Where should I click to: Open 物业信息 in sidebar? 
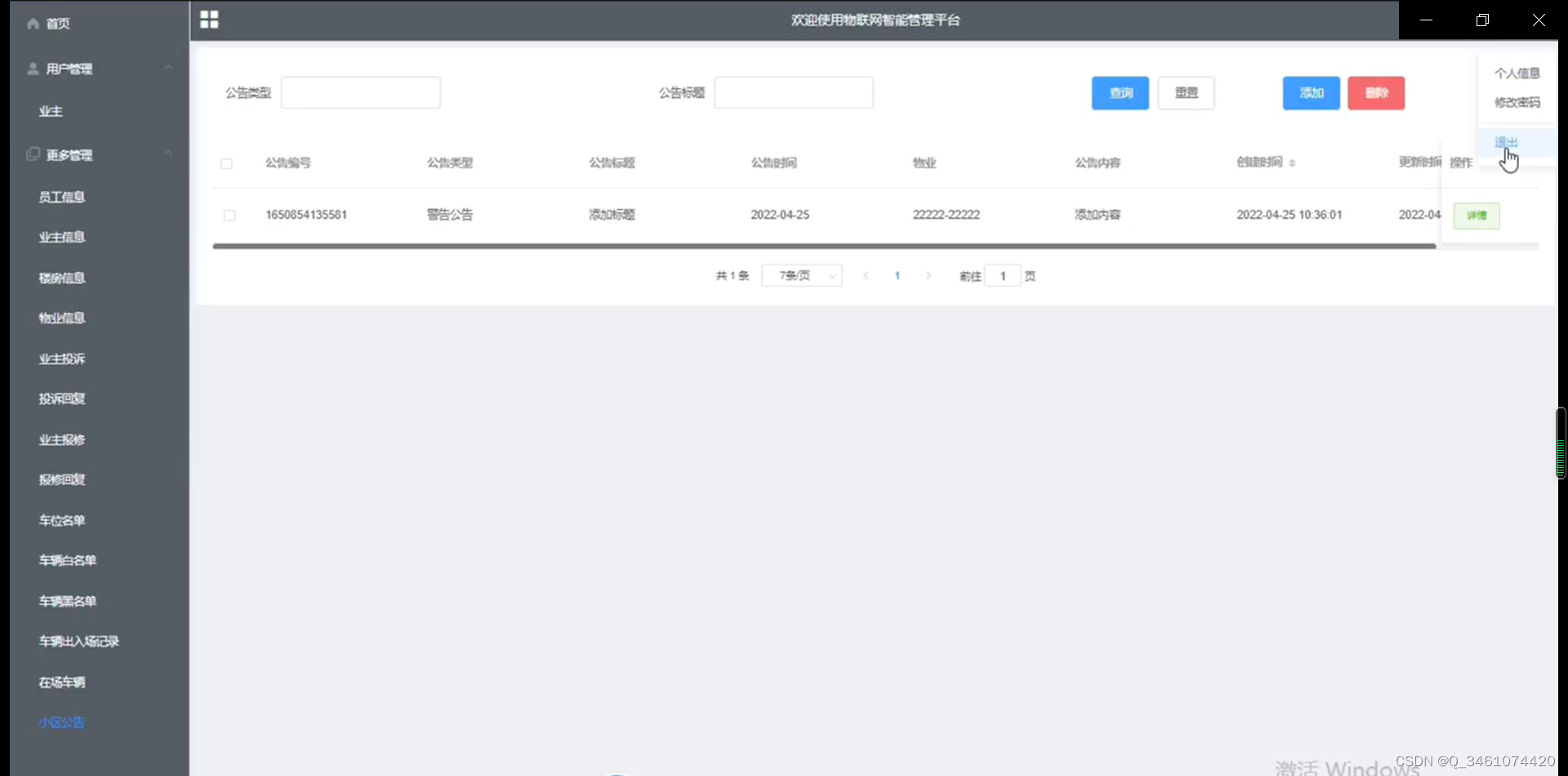click(62, 318)
